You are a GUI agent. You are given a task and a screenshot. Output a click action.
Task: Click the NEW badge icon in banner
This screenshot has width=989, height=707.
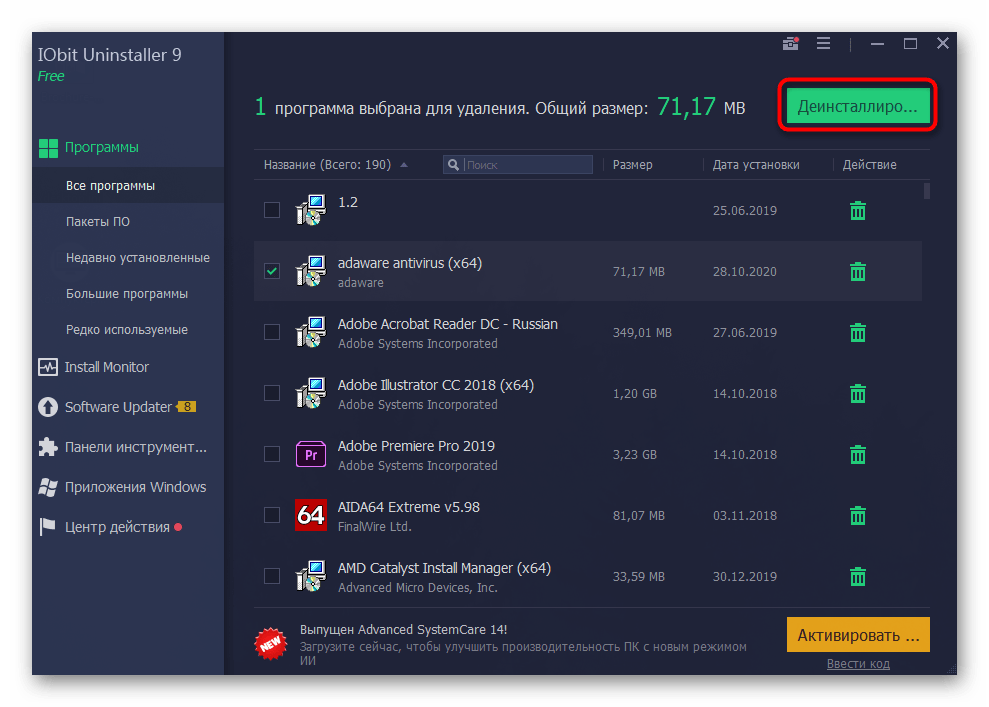pyautogui.click(x=271, y=644)
